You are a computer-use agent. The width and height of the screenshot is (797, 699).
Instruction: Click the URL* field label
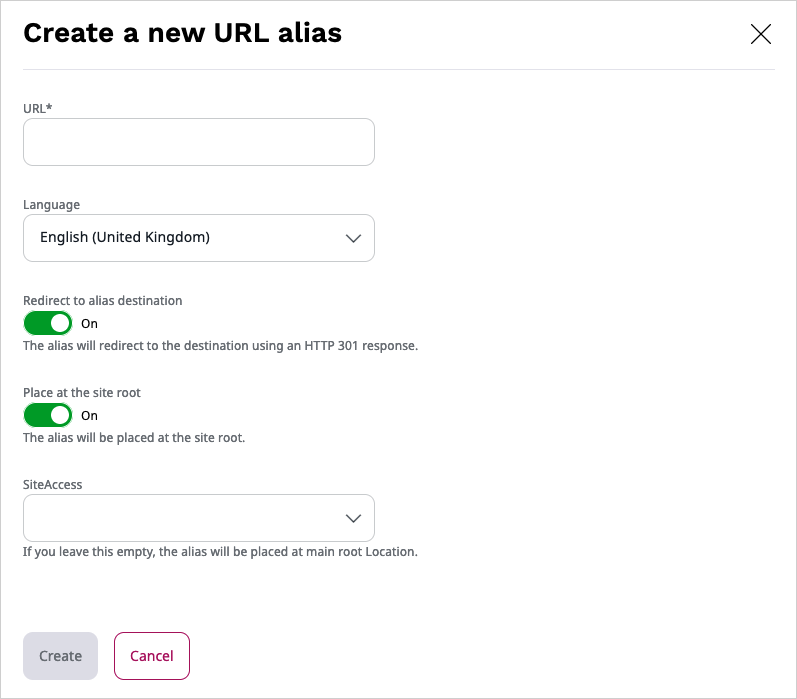coord(37,106)
